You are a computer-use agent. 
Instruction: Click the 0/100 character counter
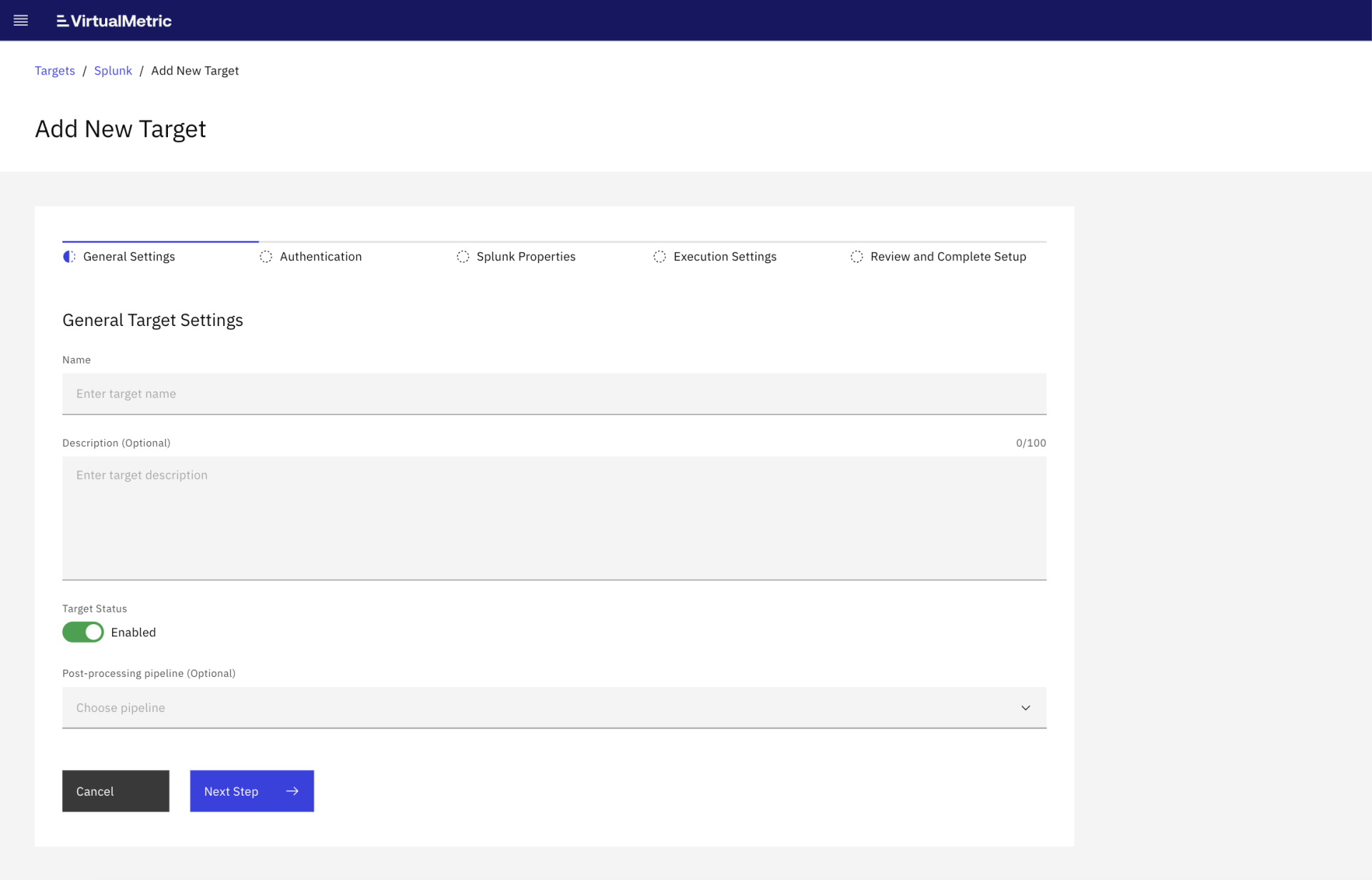point(1031,443)
